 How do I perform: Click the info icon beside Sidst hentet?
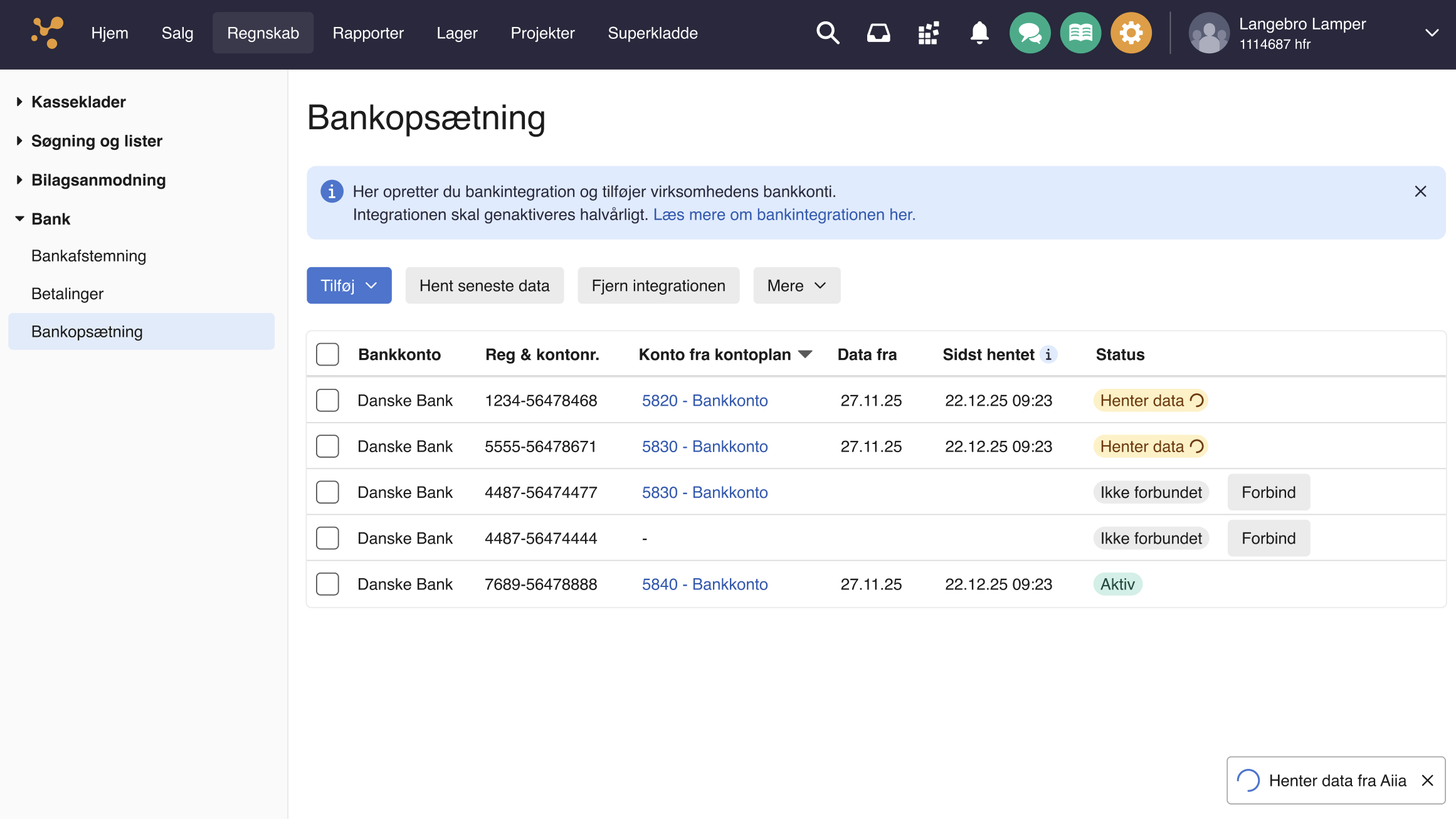pos(1048,354)
